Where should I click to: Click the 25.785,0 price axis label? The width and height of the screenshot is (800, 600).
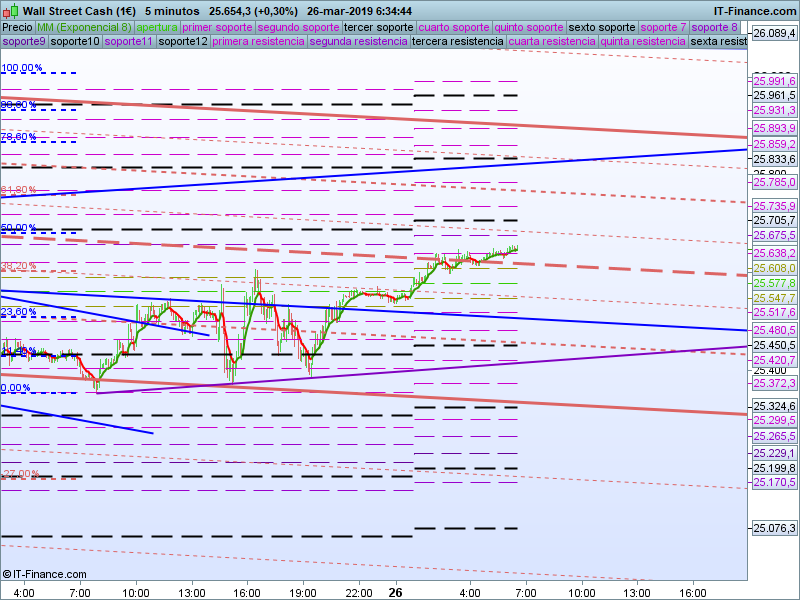coord(774,182)
